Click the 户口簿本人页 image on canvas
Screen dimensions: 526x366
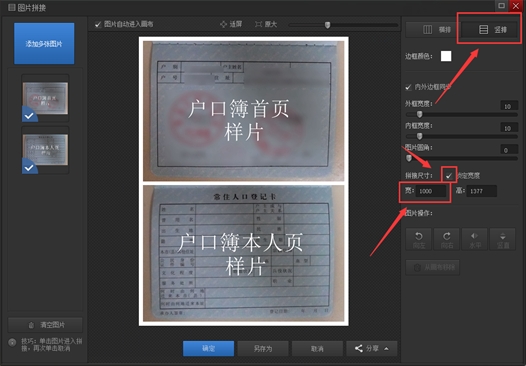click(244, 253)
